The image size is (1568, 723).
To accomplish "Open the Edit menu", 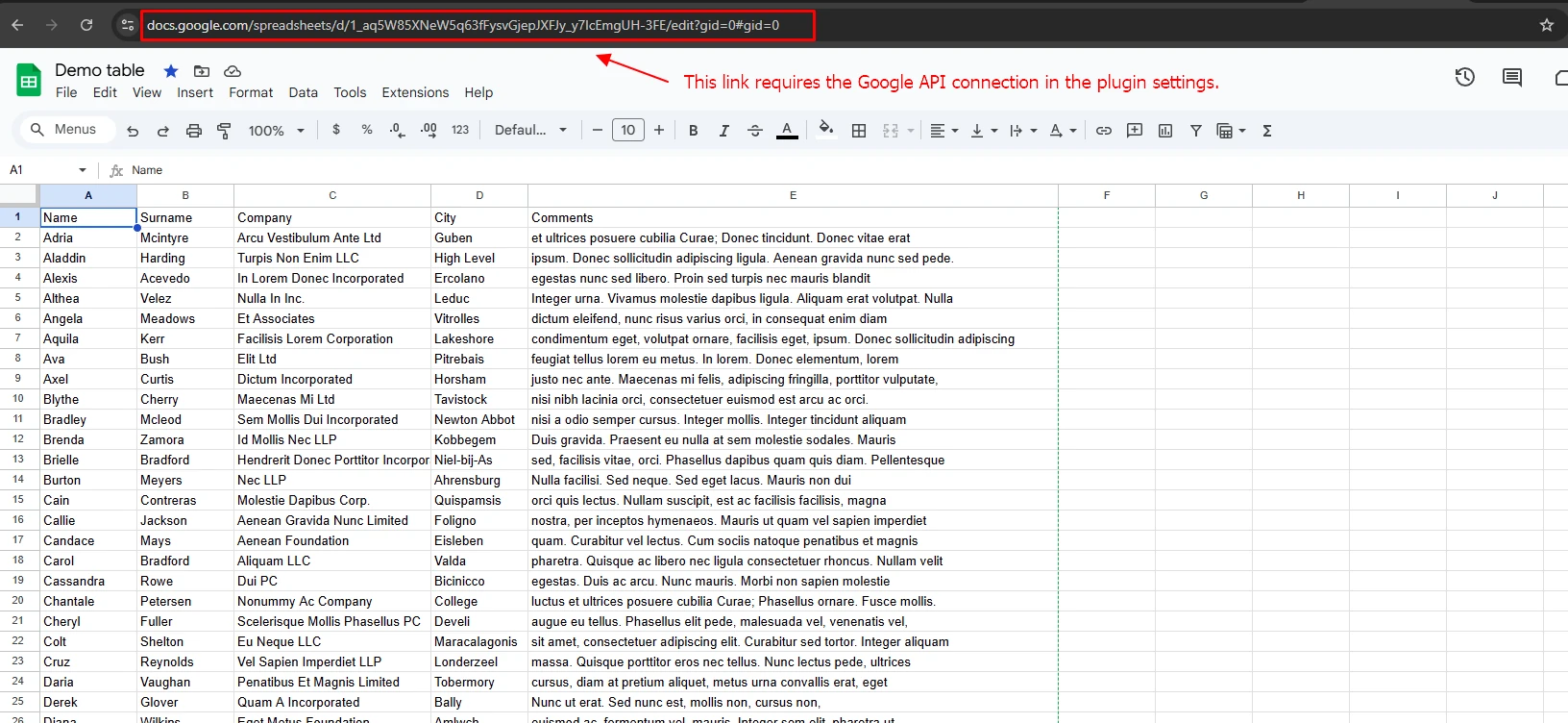I will click(x=105, y=92).
